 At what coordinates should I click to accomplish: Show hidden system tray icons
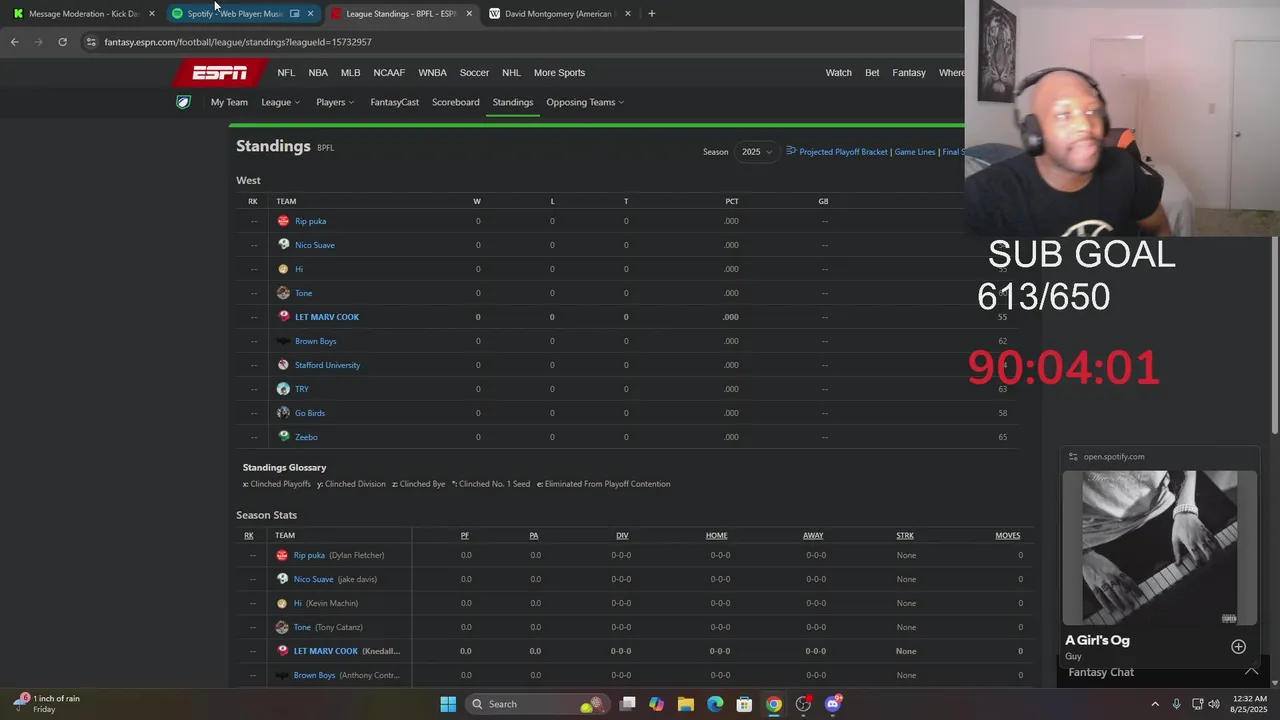1155,704
